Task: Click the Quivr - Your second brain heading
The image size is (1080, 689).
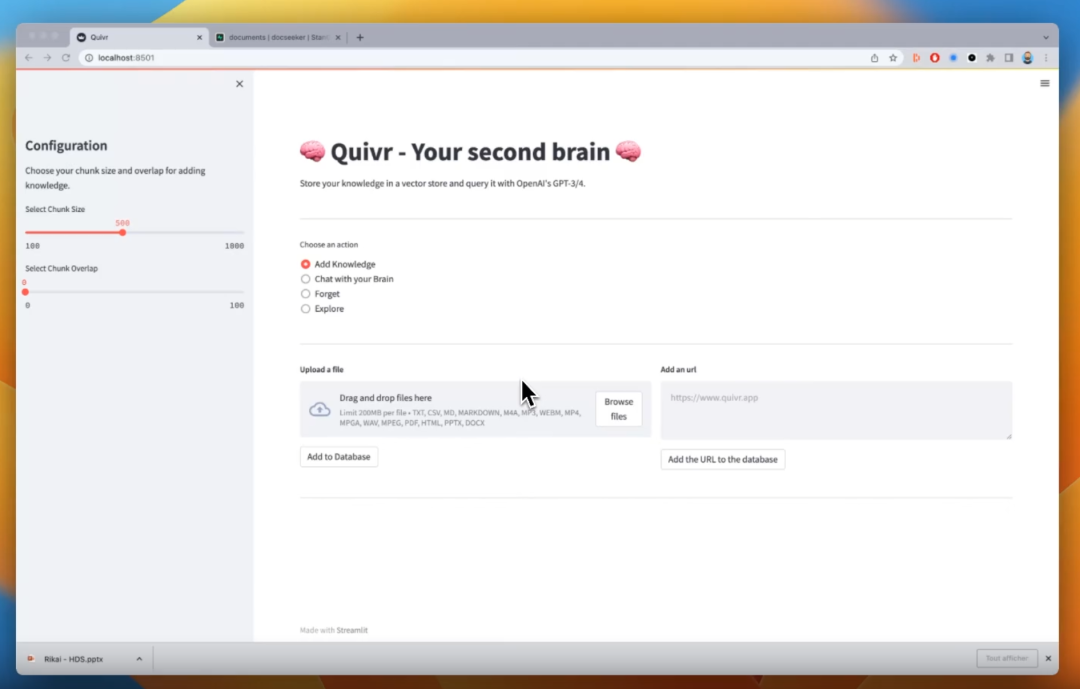Action: click(x=470, y=152)
